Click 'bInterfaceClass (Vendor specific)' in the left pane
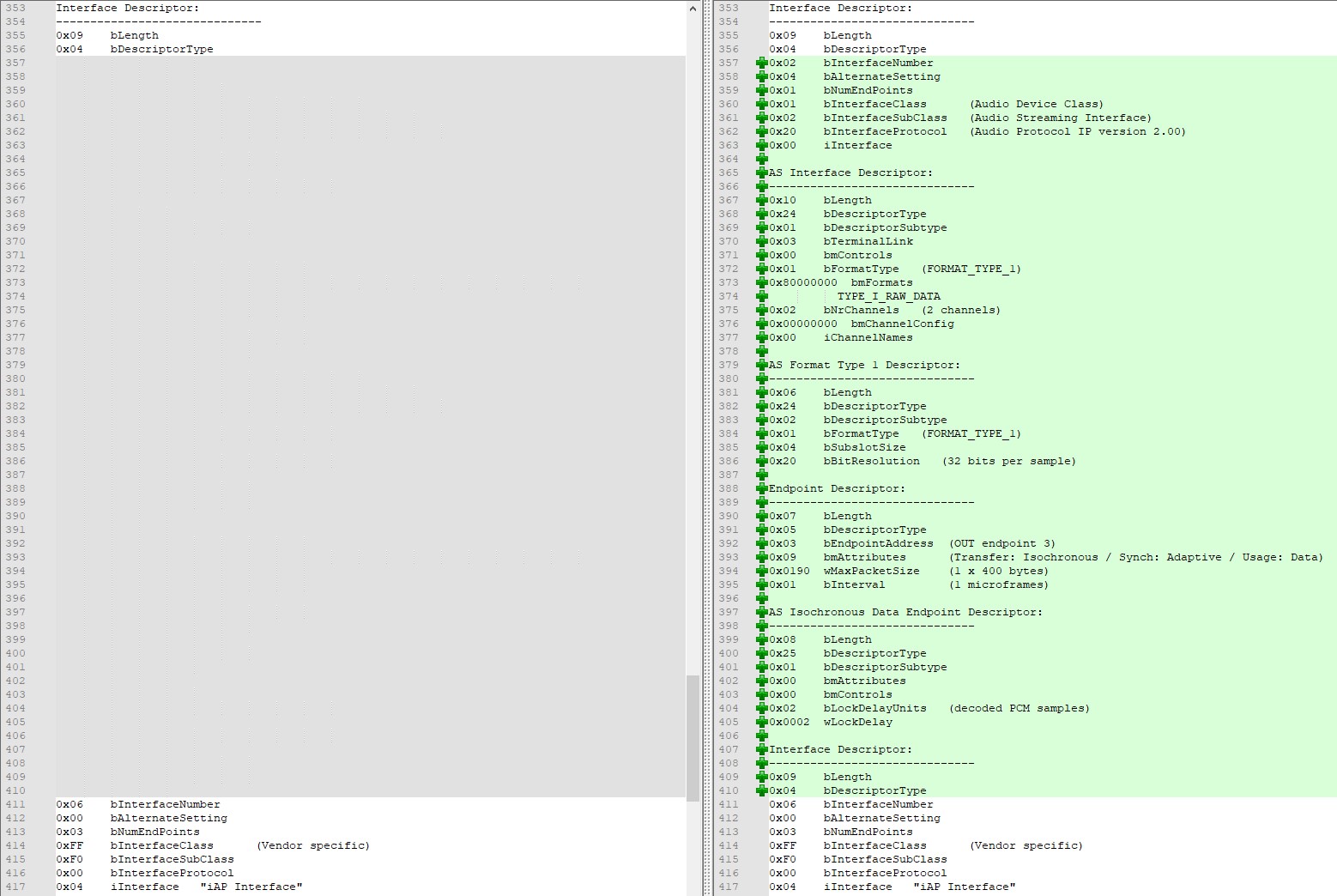Image resolution: width=1337 pixels, height=896 pixels. point(240,845)
